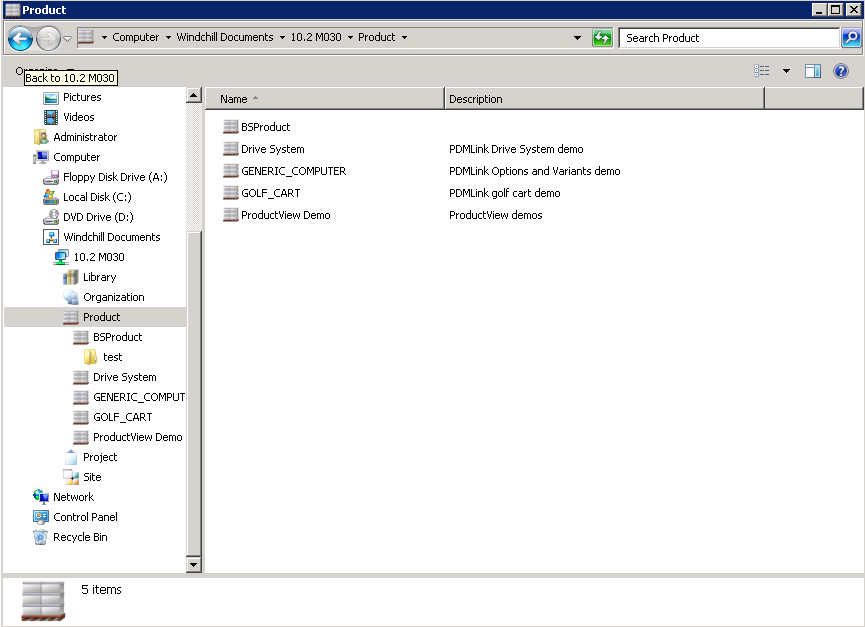Screen dimensions: 865x627
Task: Select Windchill Documents icon in tree
Action: (51, 237)
